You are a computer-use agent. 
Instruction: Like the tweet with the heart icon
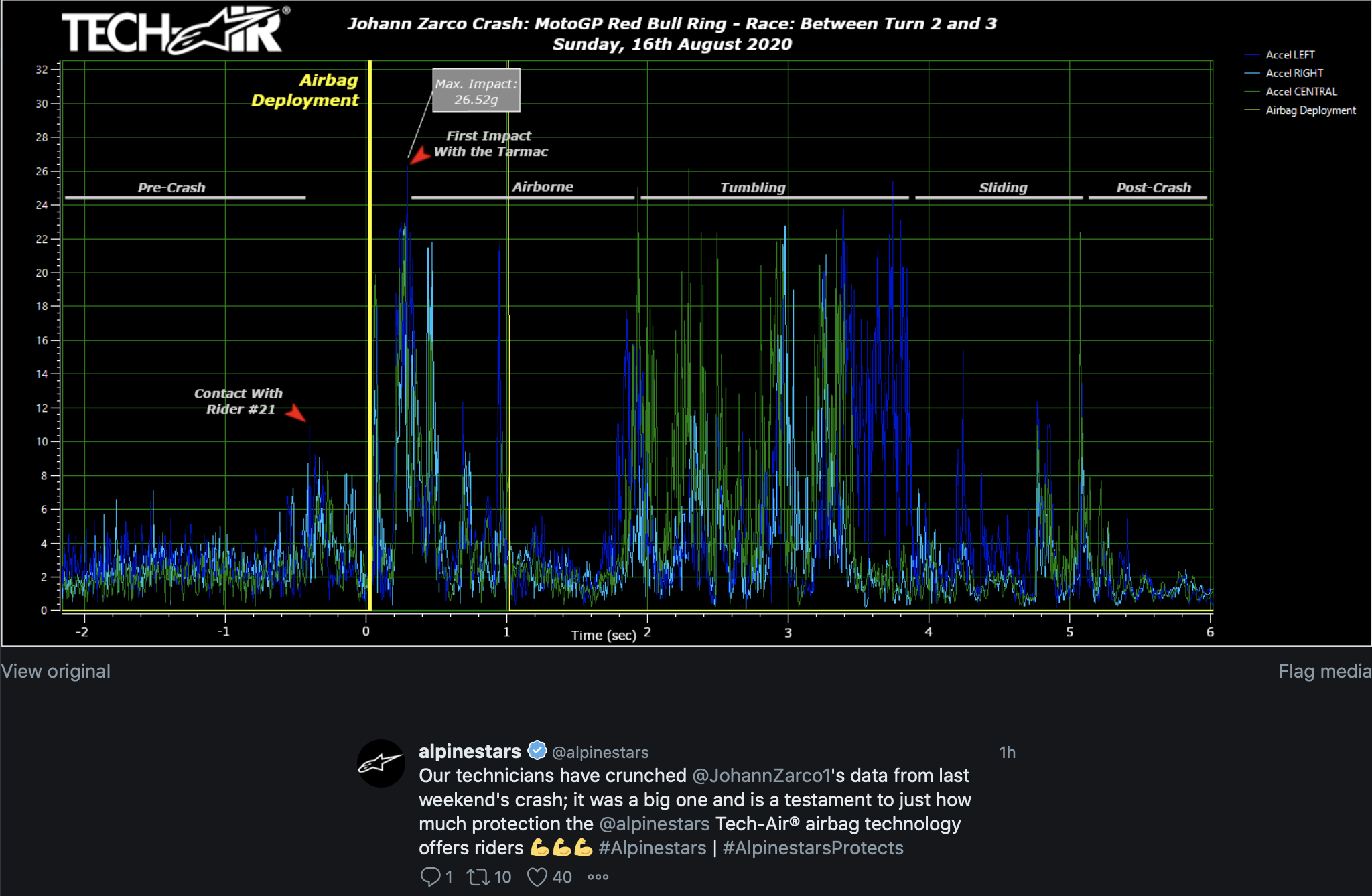(537, 877)
